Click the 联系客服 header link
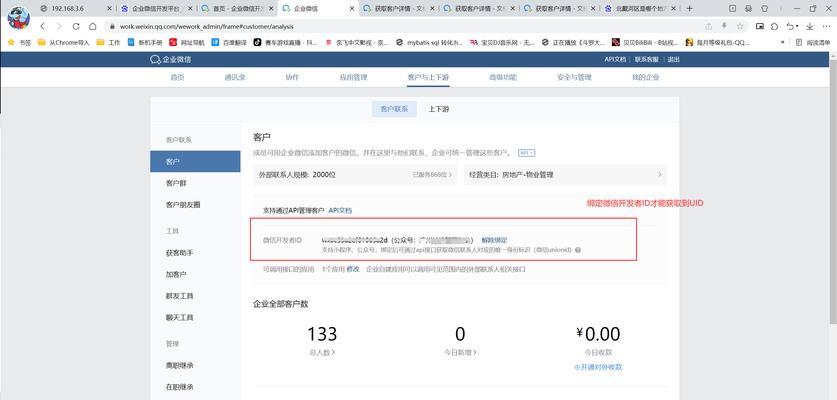The width and height of the screenshot is (837, 400). pos(646,59)
